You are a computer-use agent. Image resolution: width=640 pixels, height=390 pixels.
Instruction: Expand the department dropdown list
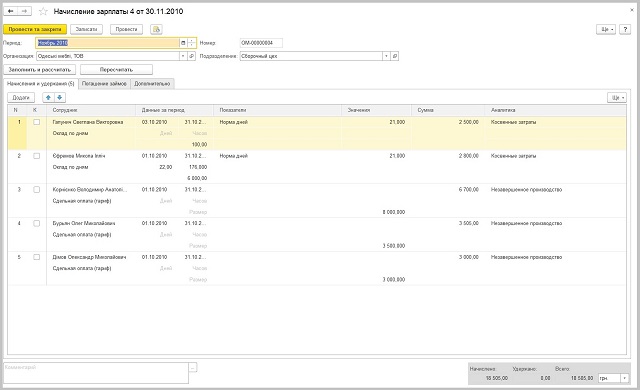(x=386, y=56)
